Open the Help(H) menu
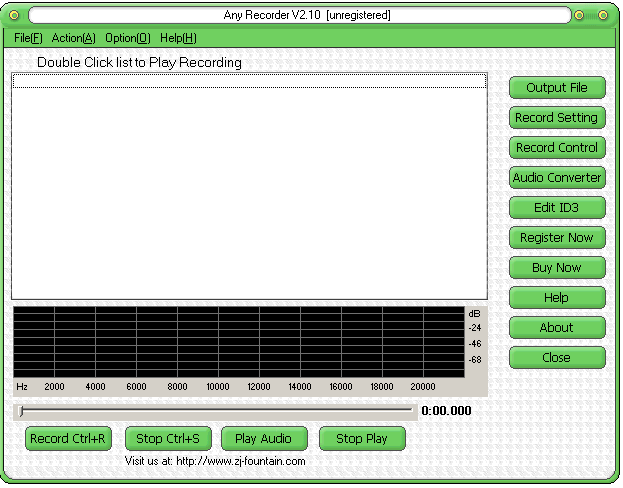Screen dimensions: 623x488 pos(178,38)
